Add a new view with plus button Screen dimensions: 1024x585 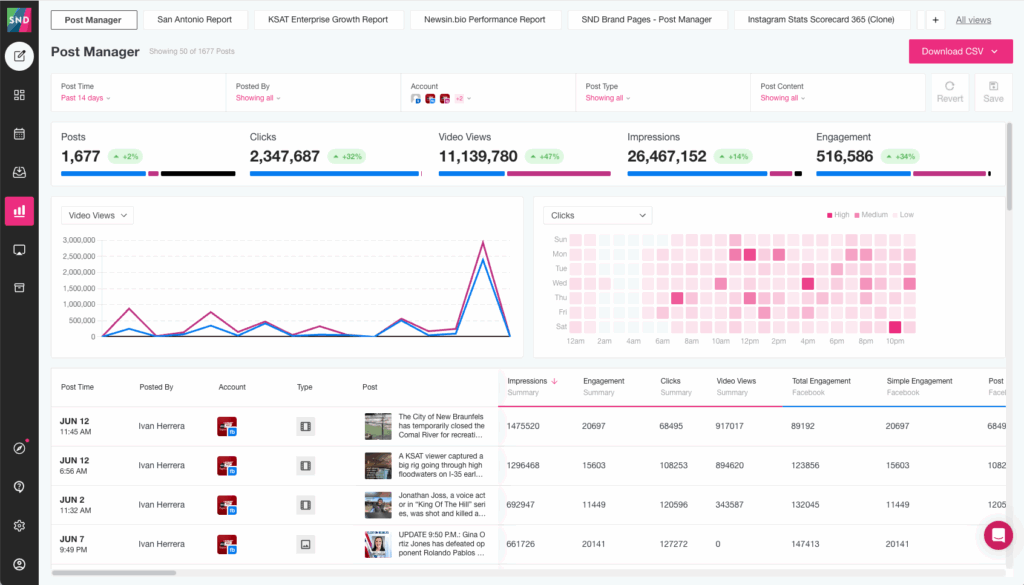935,20
